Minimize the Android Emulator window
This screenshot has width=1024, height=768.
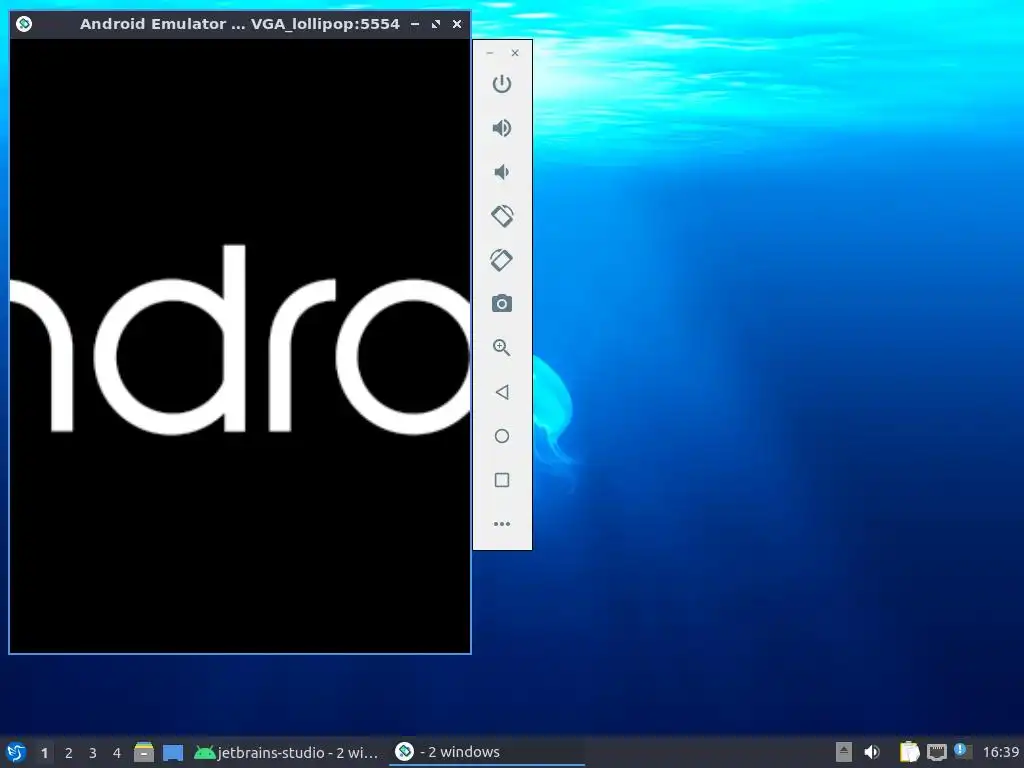coord(415,24)
